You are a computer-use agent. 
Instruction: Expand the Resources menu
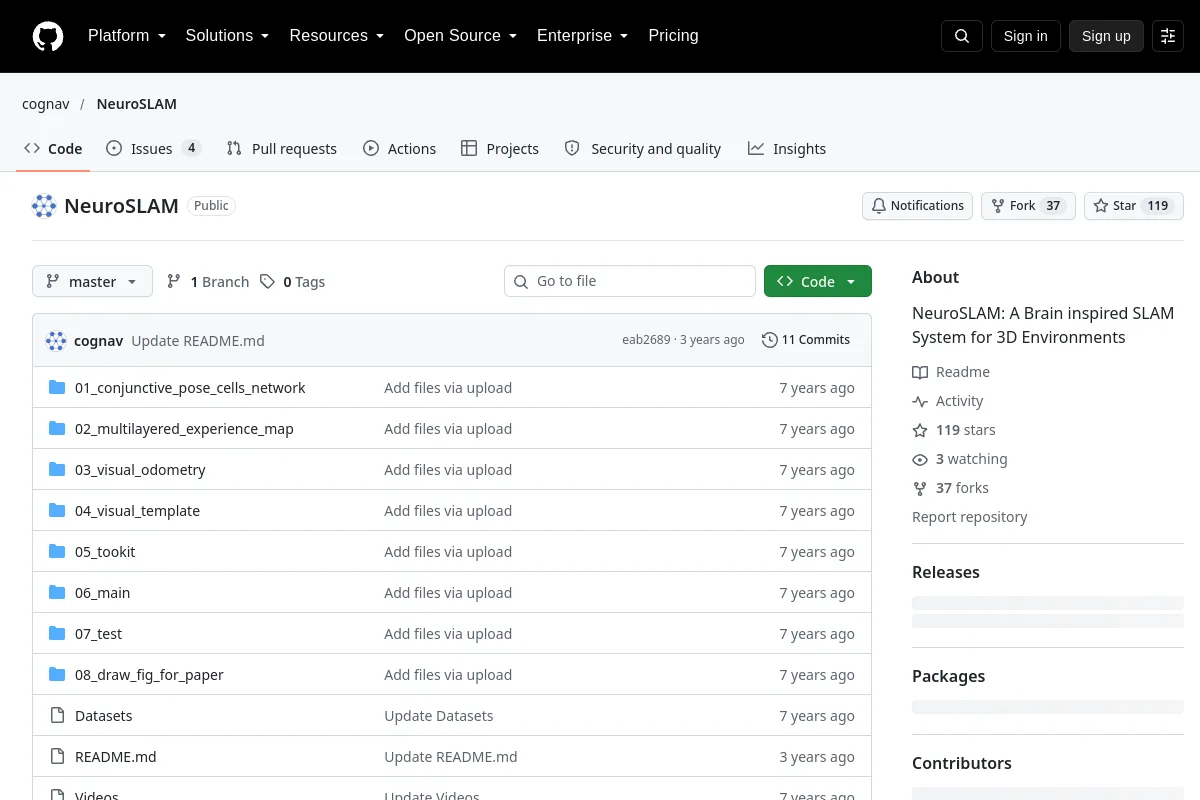pos(337,36)
